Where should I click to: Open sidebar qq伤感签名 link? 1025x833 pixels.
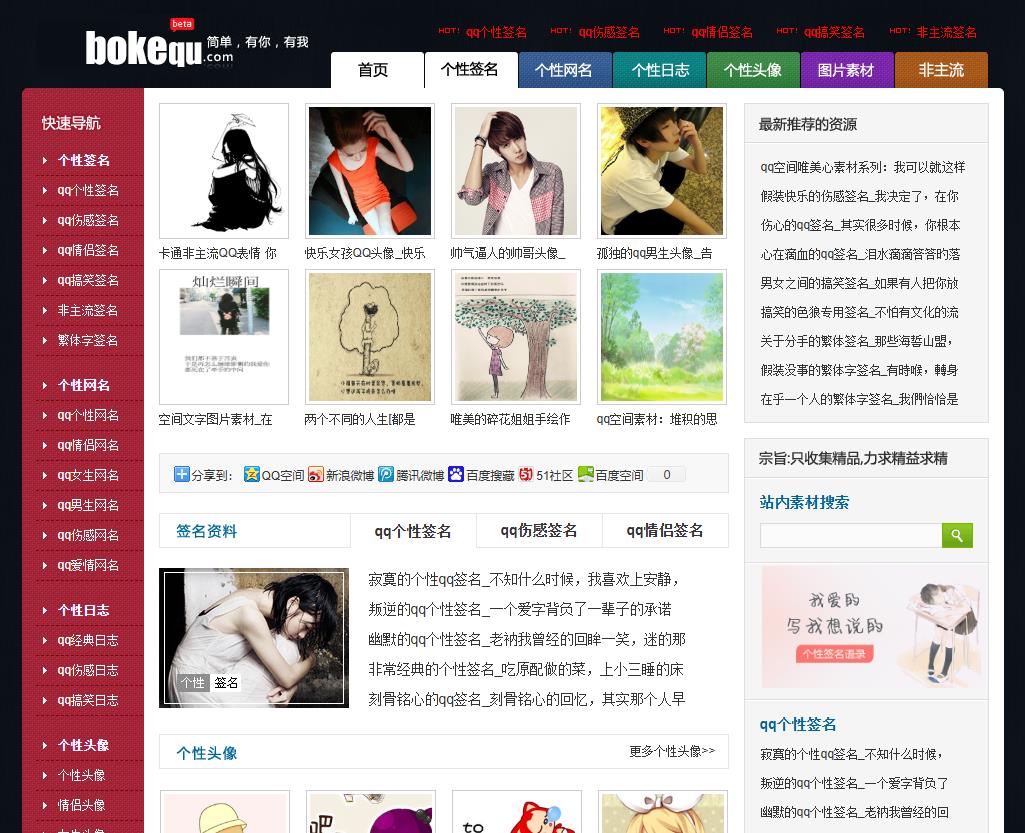coord(88,220)
